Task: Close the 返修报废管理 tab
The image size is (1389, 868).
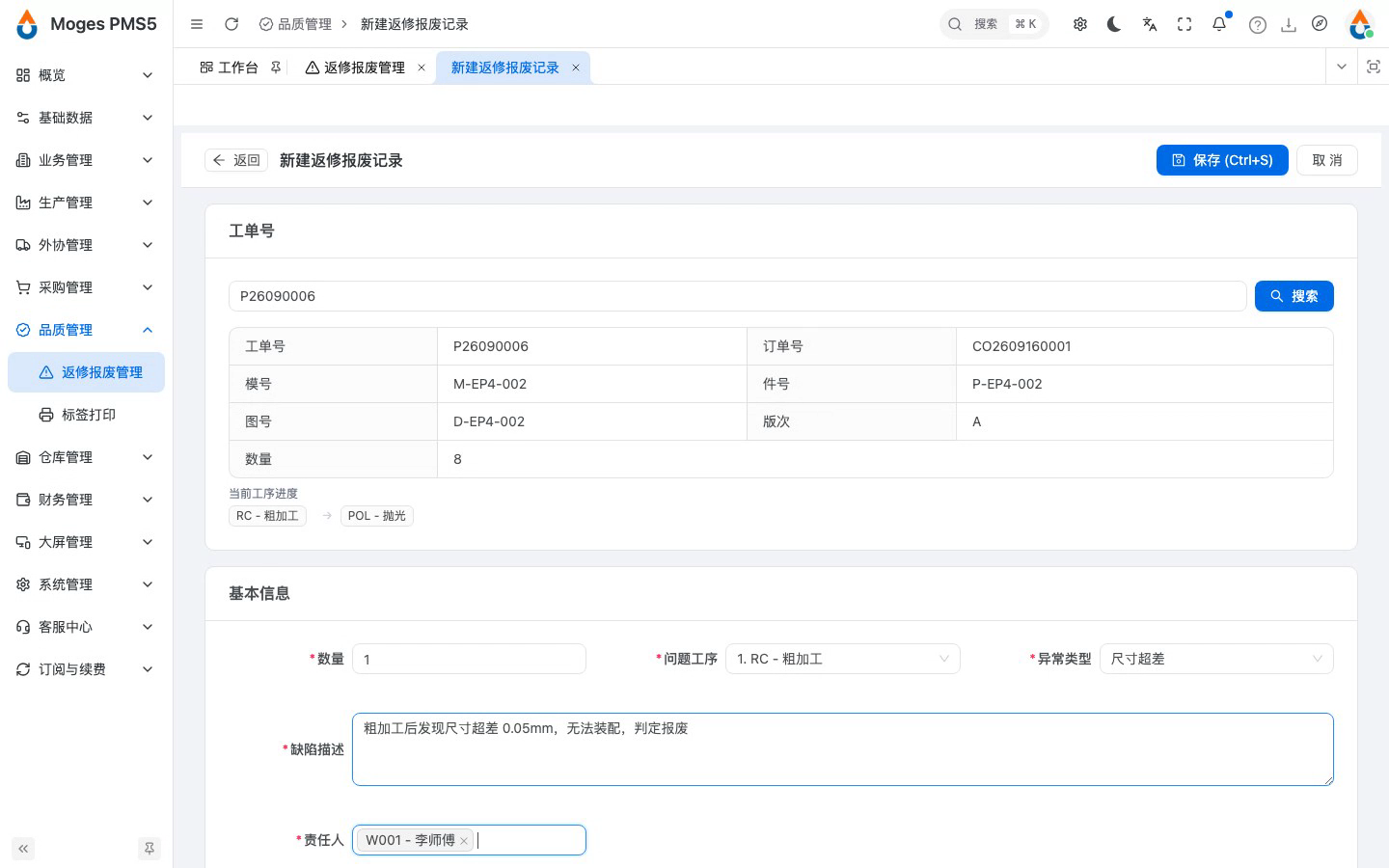Action: [422, 68]
